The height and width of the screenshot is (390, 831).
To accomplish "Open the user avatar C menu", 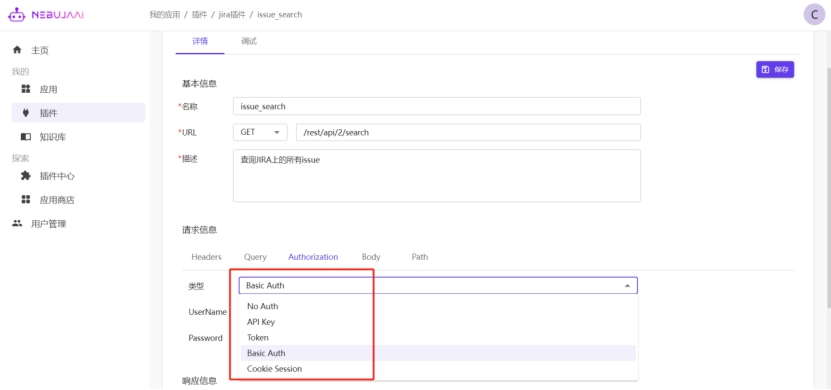I will 815,14.
